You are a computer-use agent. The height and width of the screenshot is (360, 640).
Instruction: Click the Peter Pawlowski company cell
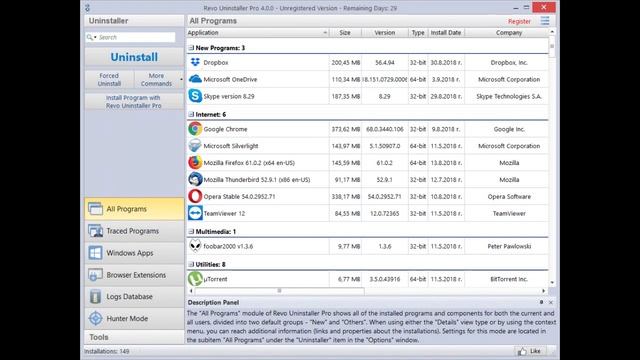(x=509, y=246)
